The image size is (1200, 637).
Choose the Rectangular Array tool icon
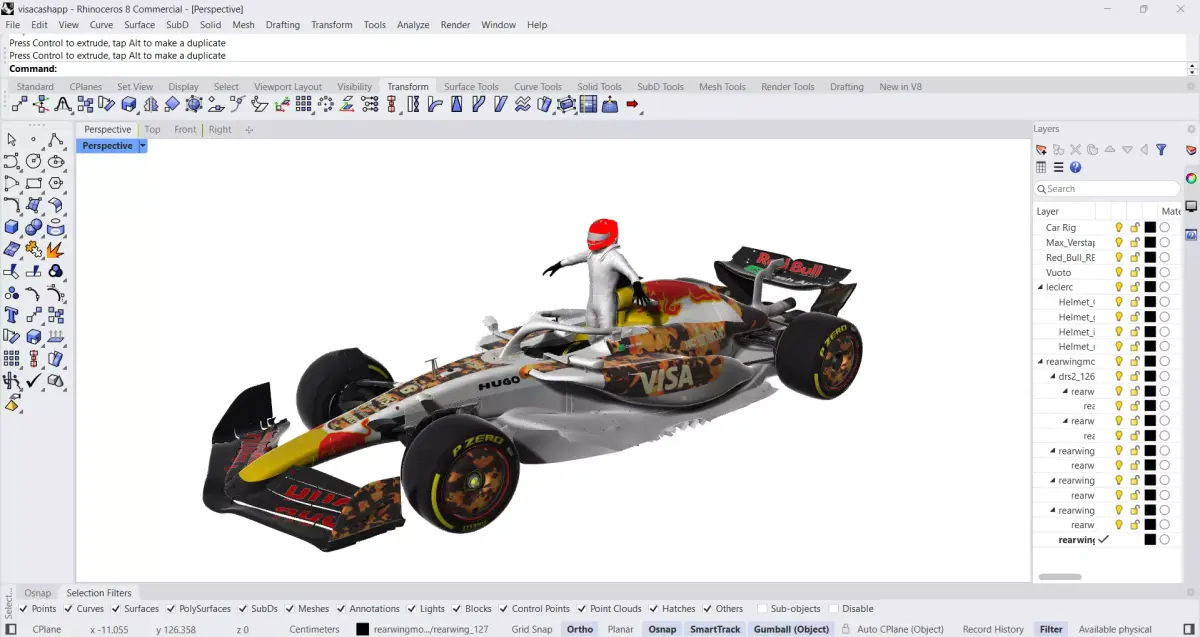click(304, 104)
